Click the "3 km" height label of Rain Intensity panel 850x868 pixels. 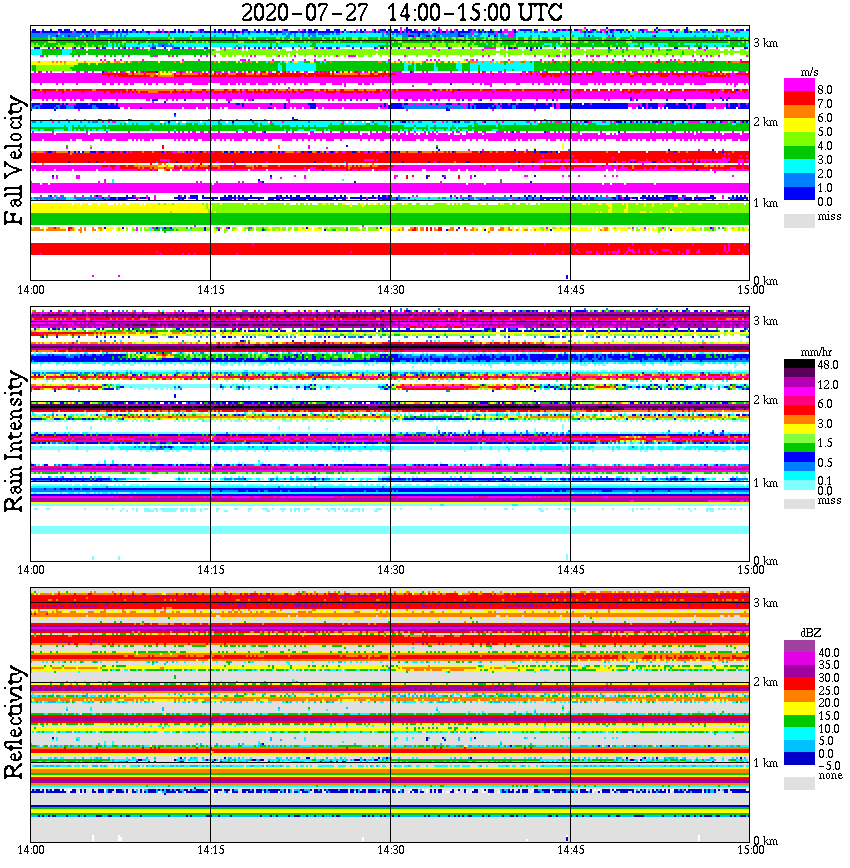click(x=766, y=321)
